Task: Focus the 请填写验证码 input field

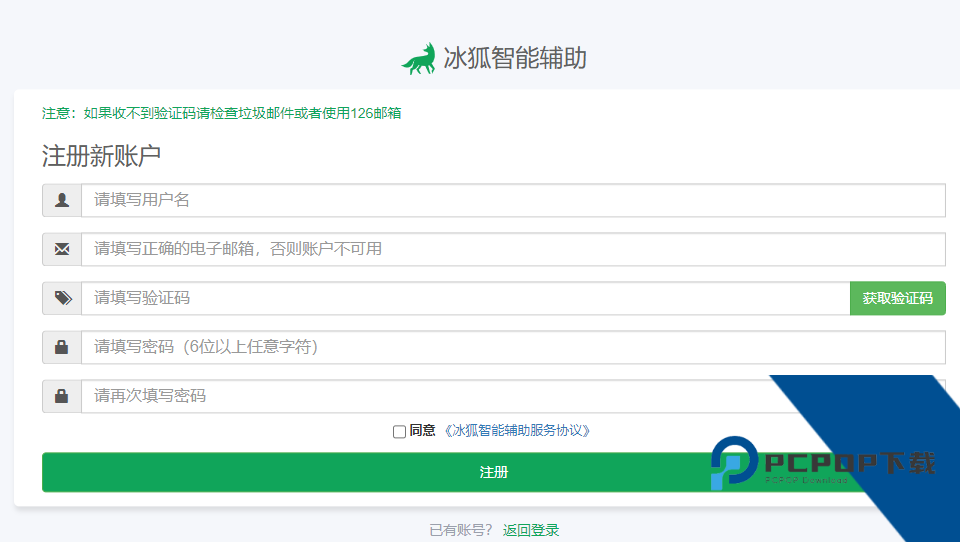Action: click(x=465, y=298)
